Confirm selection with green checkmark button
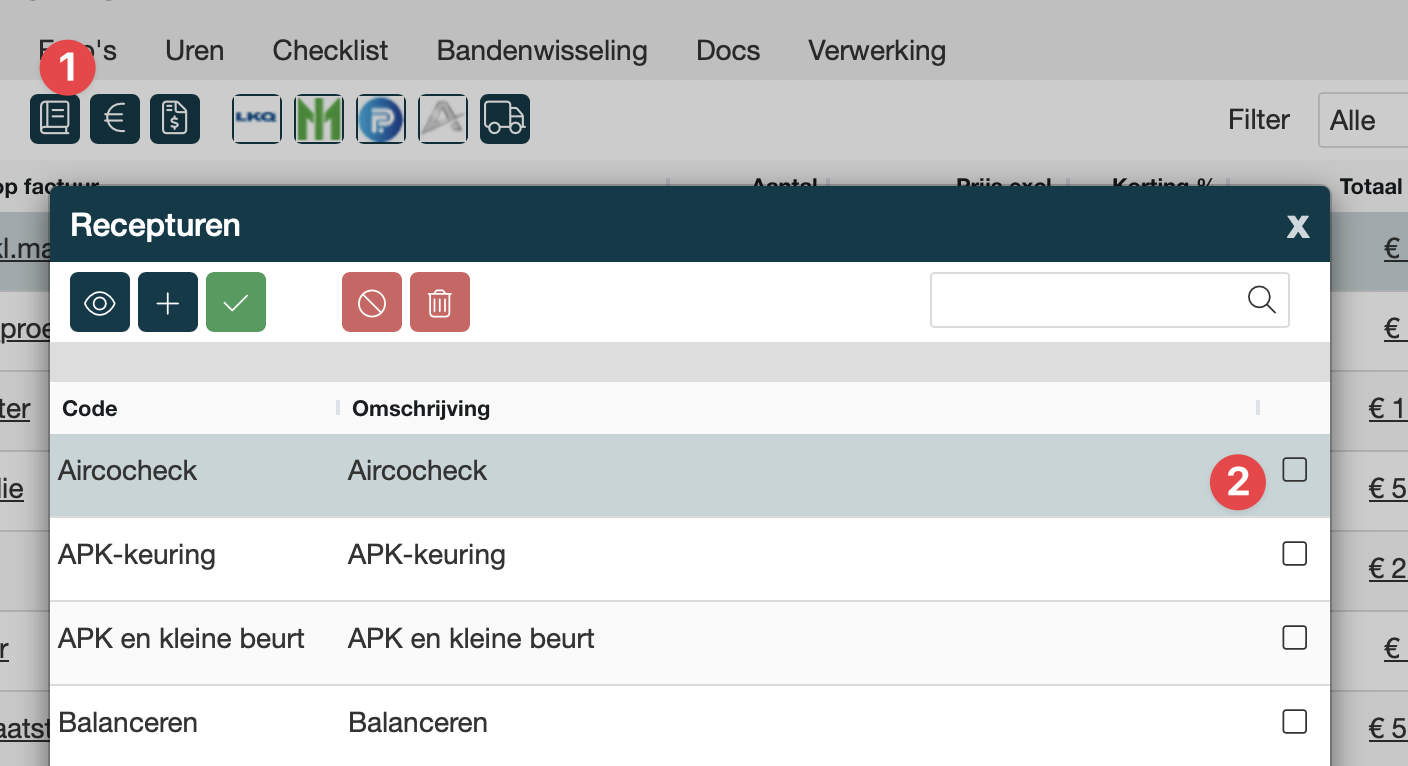The height and width of the screenshot is (766, 1408). pos(236,302)
